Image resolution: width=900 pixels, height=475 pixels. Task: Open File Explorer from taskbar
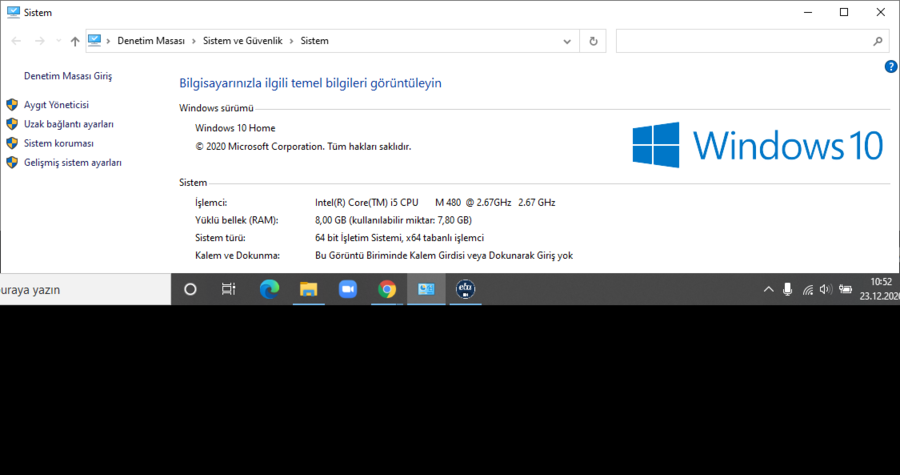point(309,290)
